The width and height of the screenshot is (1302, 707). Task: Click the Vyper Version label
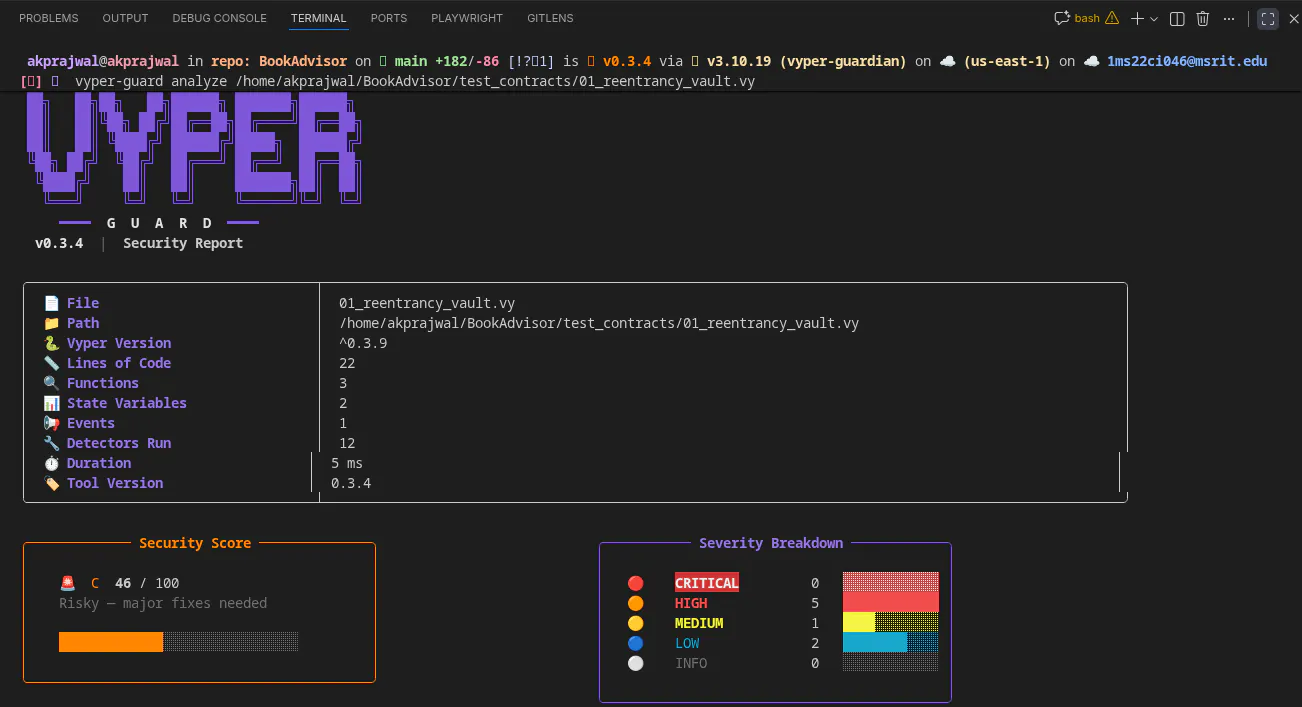119,343
